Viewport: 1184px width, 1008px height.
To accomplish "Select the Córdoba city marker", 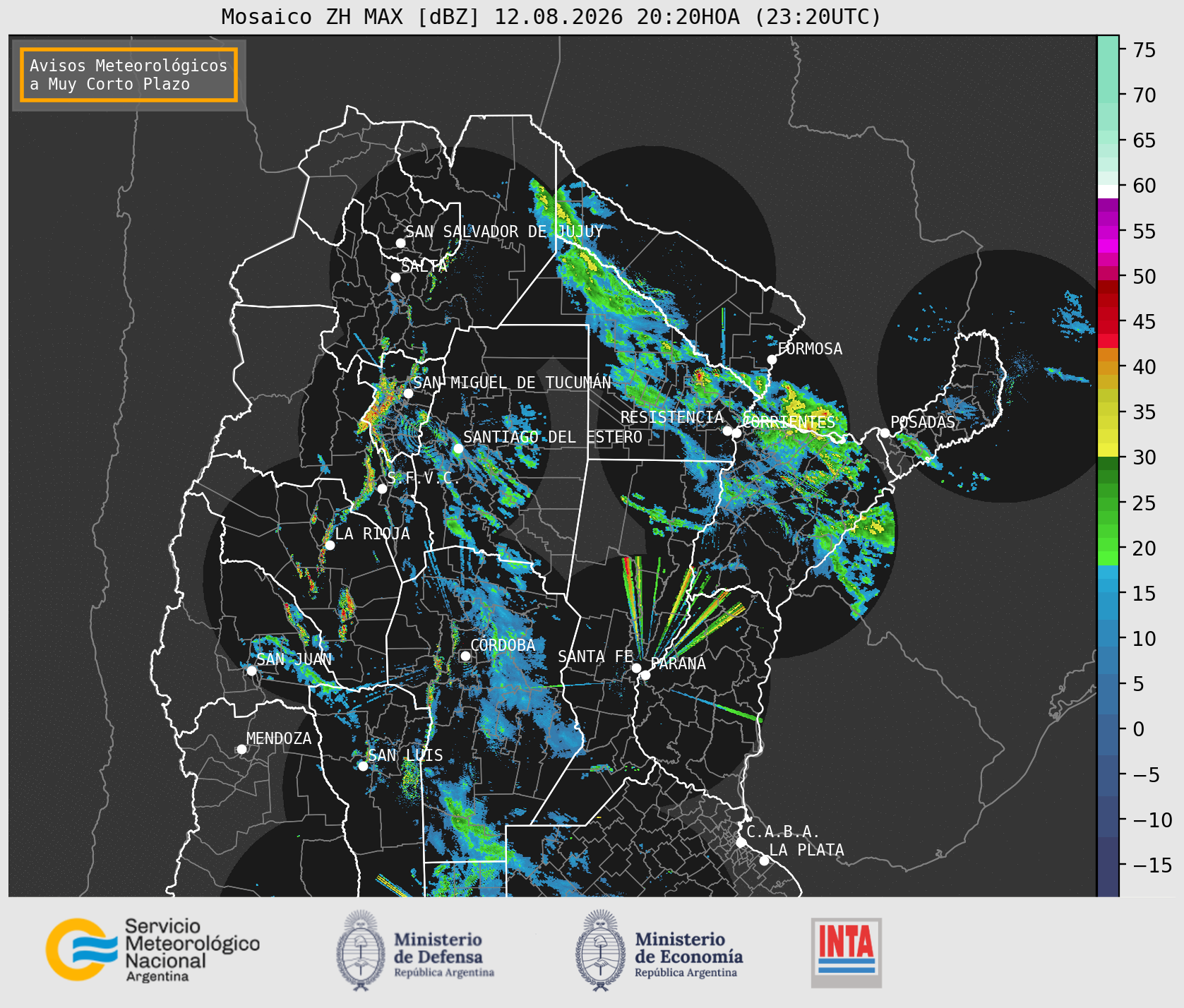I will pyautogui.click(x=465, y=656).
